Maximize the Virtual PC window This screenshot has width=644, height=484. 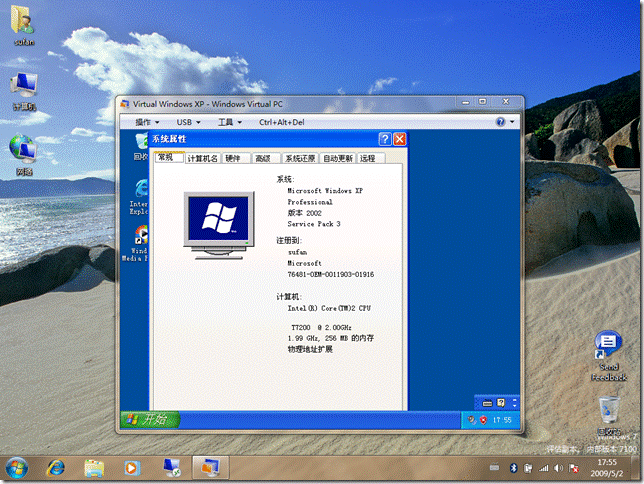tap(483, 101)
